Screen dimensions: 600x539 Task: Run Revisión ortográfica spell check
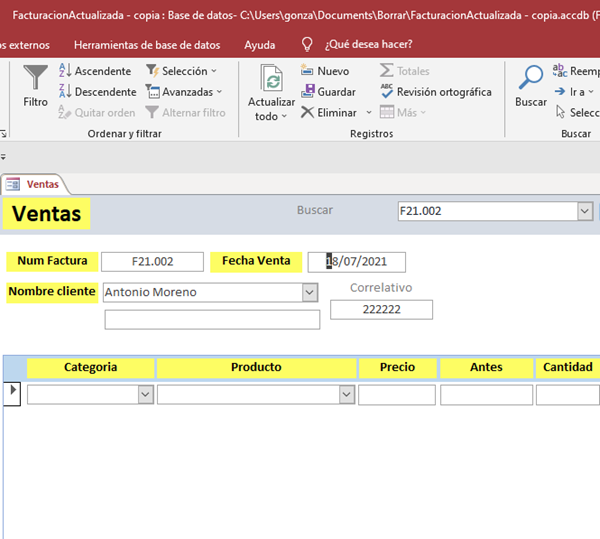click(436, 92)
